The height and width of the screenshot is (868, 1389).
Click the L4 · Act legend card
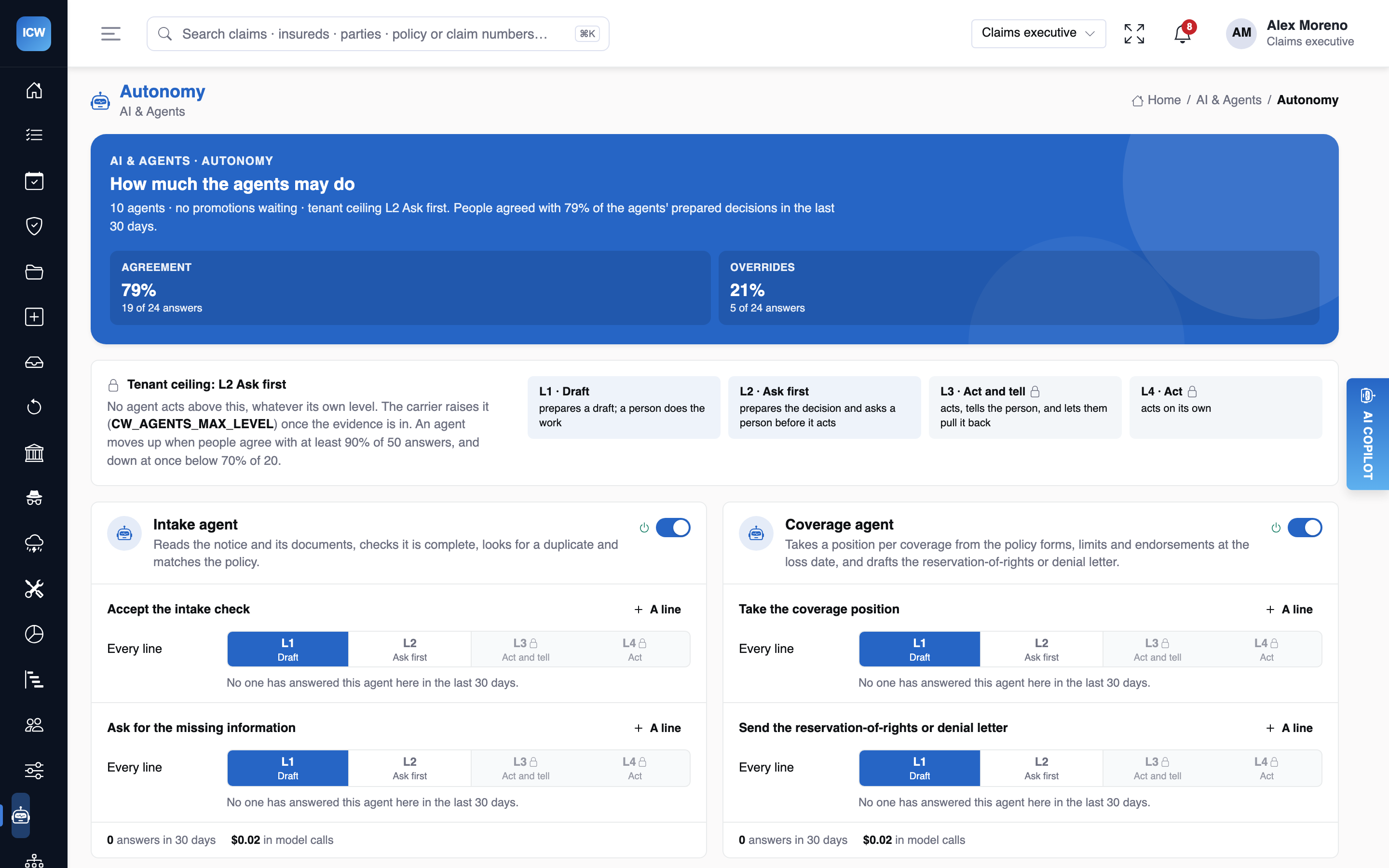coord(1226,407)
